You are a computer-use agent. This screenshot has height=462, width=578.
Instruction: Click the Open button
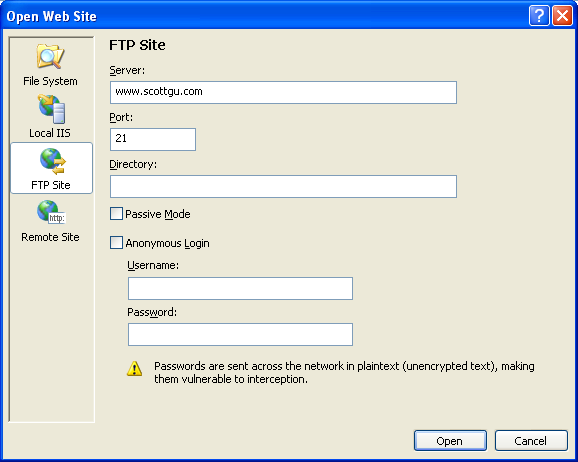point(450,441)
